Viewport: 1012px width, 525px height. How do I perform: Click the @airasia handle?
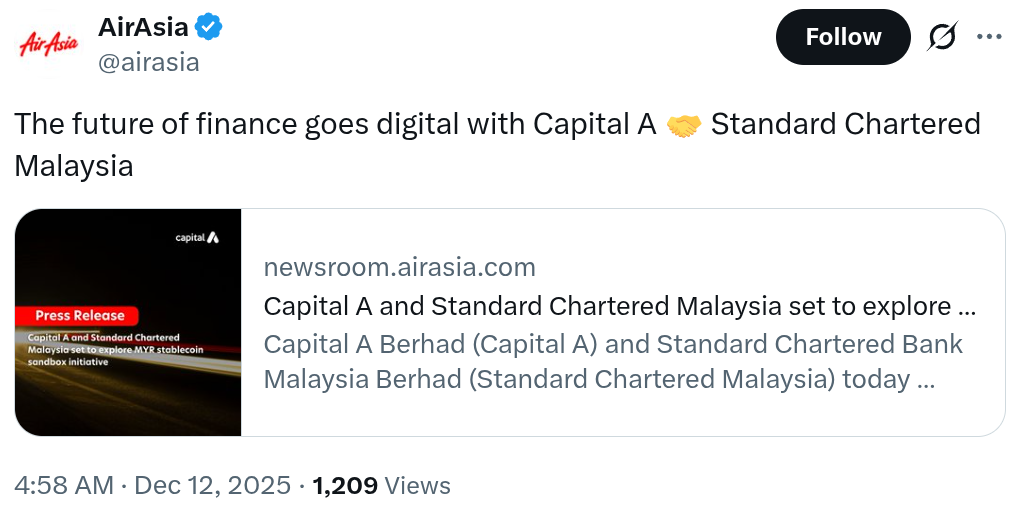coord(148,62)
